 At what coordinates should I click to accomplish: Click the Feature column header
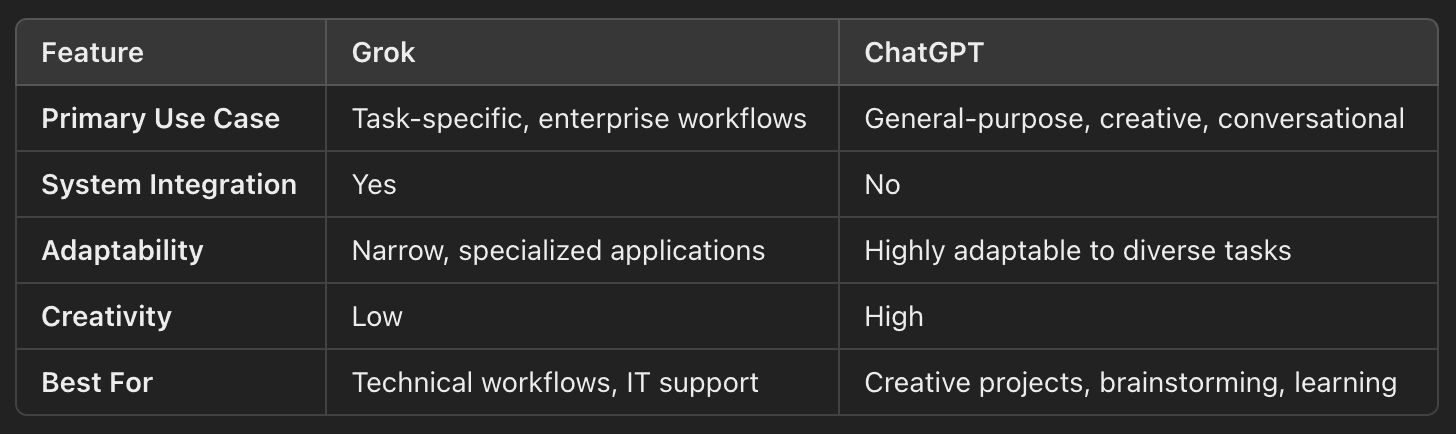point(92,52)
